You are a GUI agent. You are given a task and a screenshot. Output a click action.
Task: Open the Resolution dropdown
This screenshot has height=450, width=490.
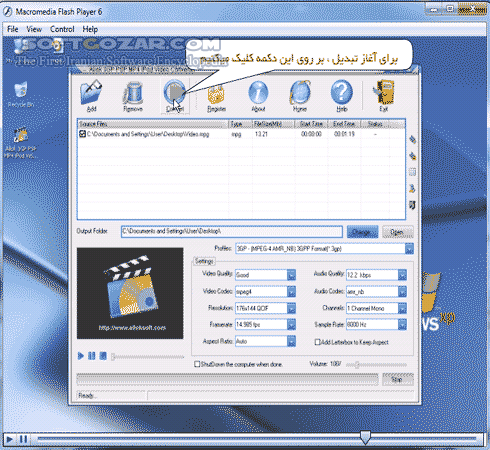(291, 308)
